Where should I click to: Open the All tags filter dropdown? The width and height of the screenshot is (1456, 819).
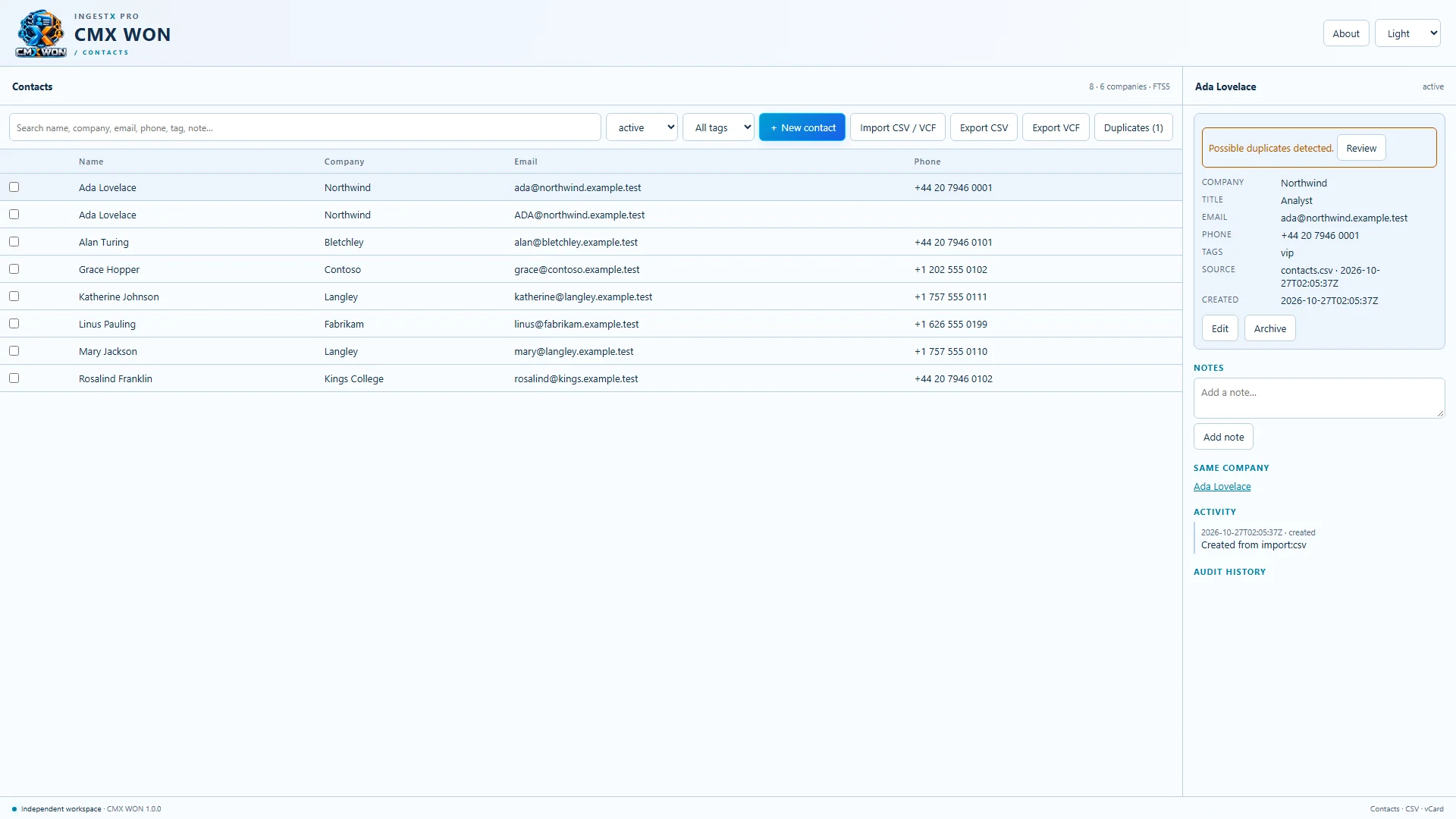pyautogui.click(x=718, y=127)
